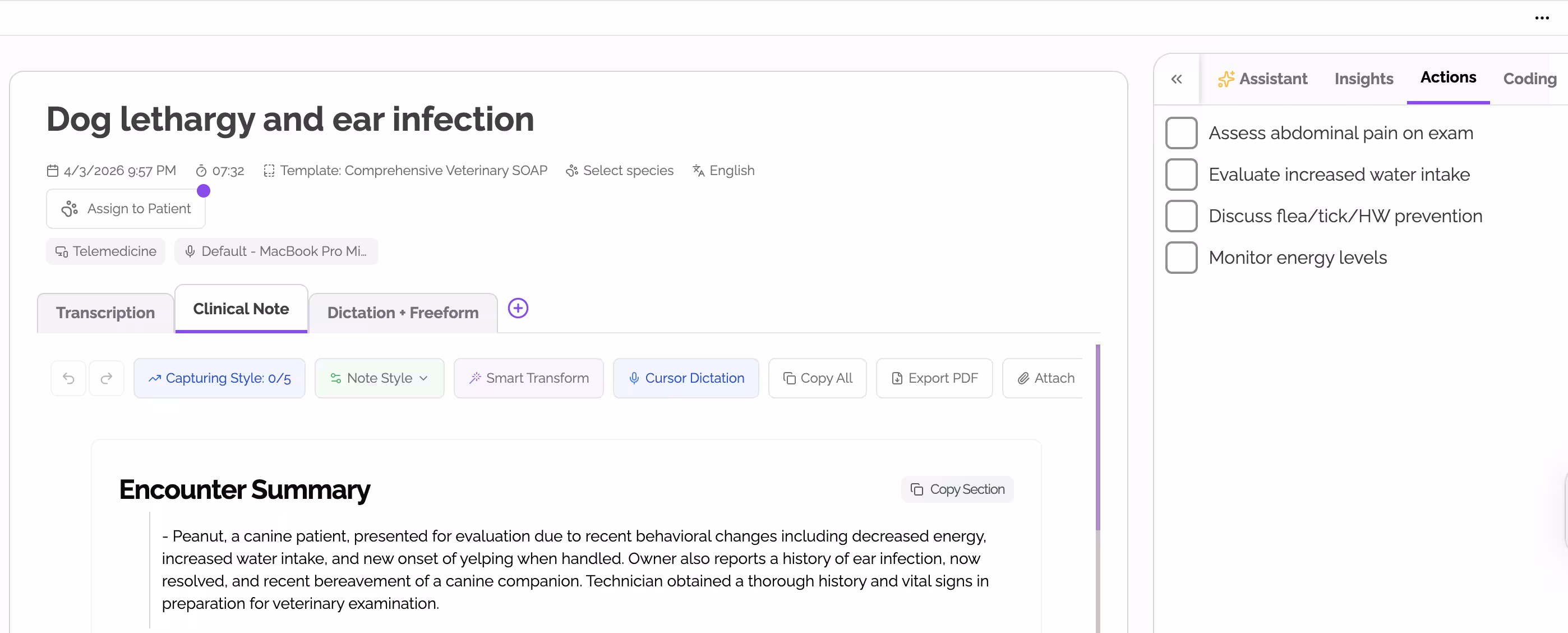Click the paw icon in Assign to Patient

[x=70, y=209]
